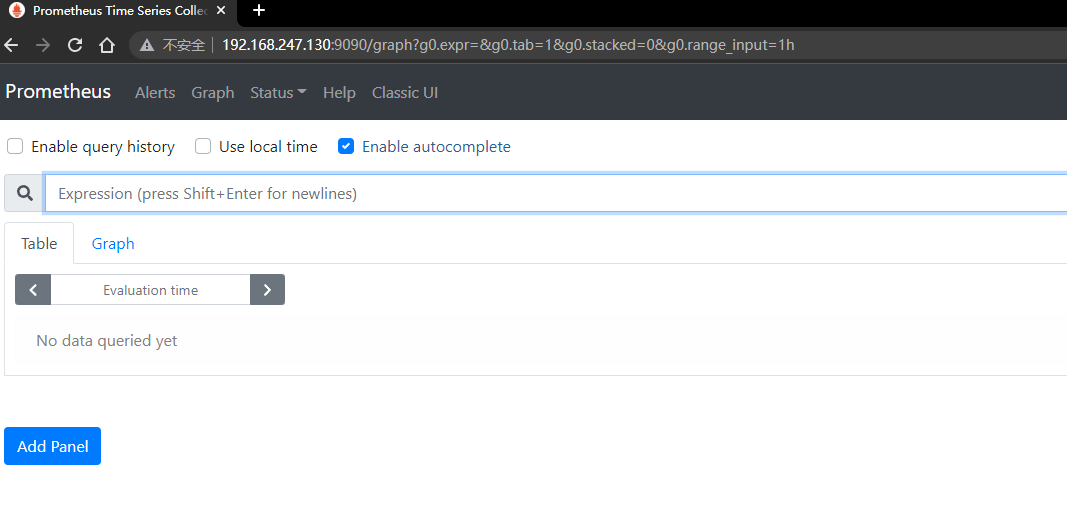The height and width of the screenshot is (508, 1067).
Task: Open a new browser tab with plus icon
Action: pos(258,10)
